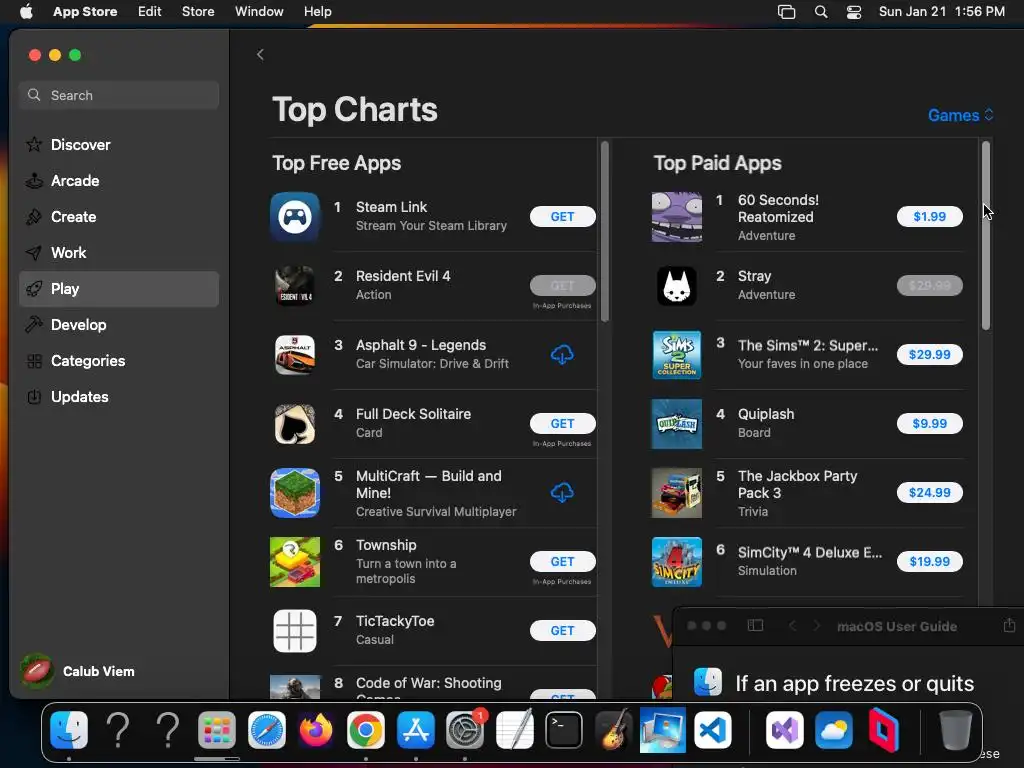Launch Visual Studio Code from Dock
1024x768 pixels.
pyautogui.click(x=712, y=729)
